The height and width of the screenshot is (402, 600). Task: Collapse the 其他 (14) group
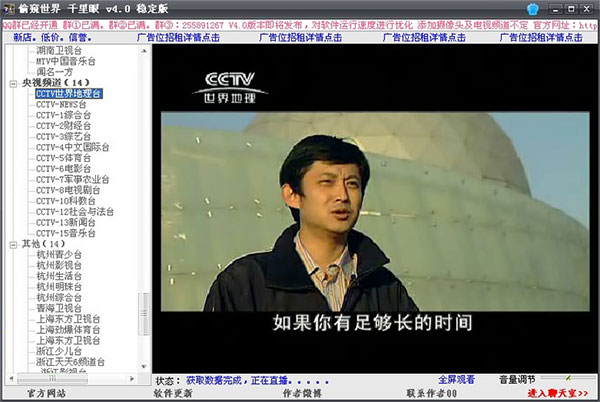pos(13,244)
